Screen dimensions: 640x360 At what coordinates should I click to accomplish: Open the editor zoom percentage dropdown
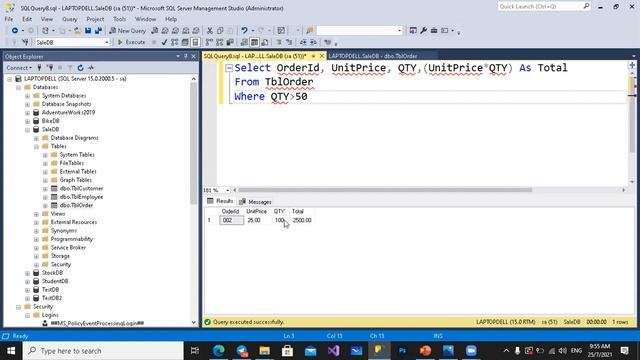tap(227, 190)
